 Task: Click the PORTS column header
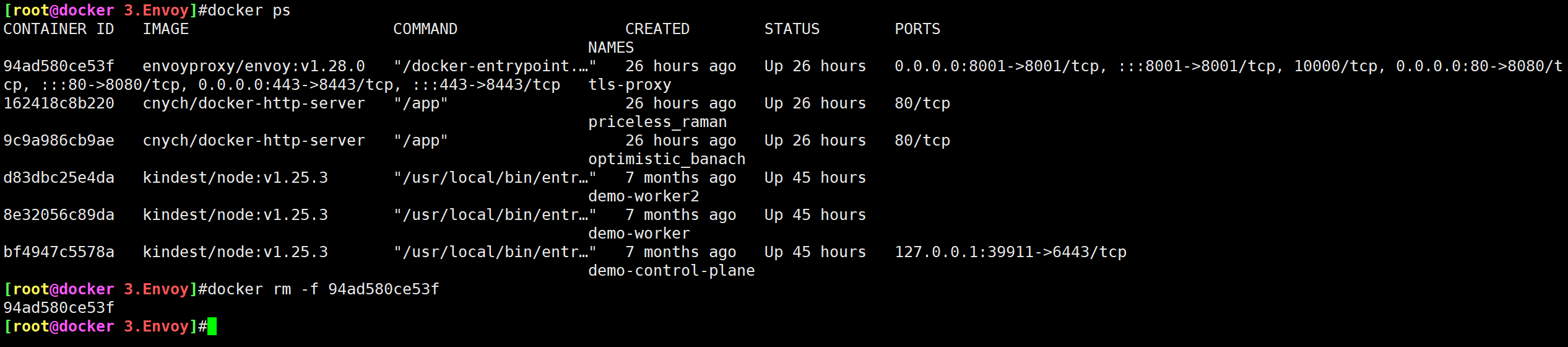(917, 29)
